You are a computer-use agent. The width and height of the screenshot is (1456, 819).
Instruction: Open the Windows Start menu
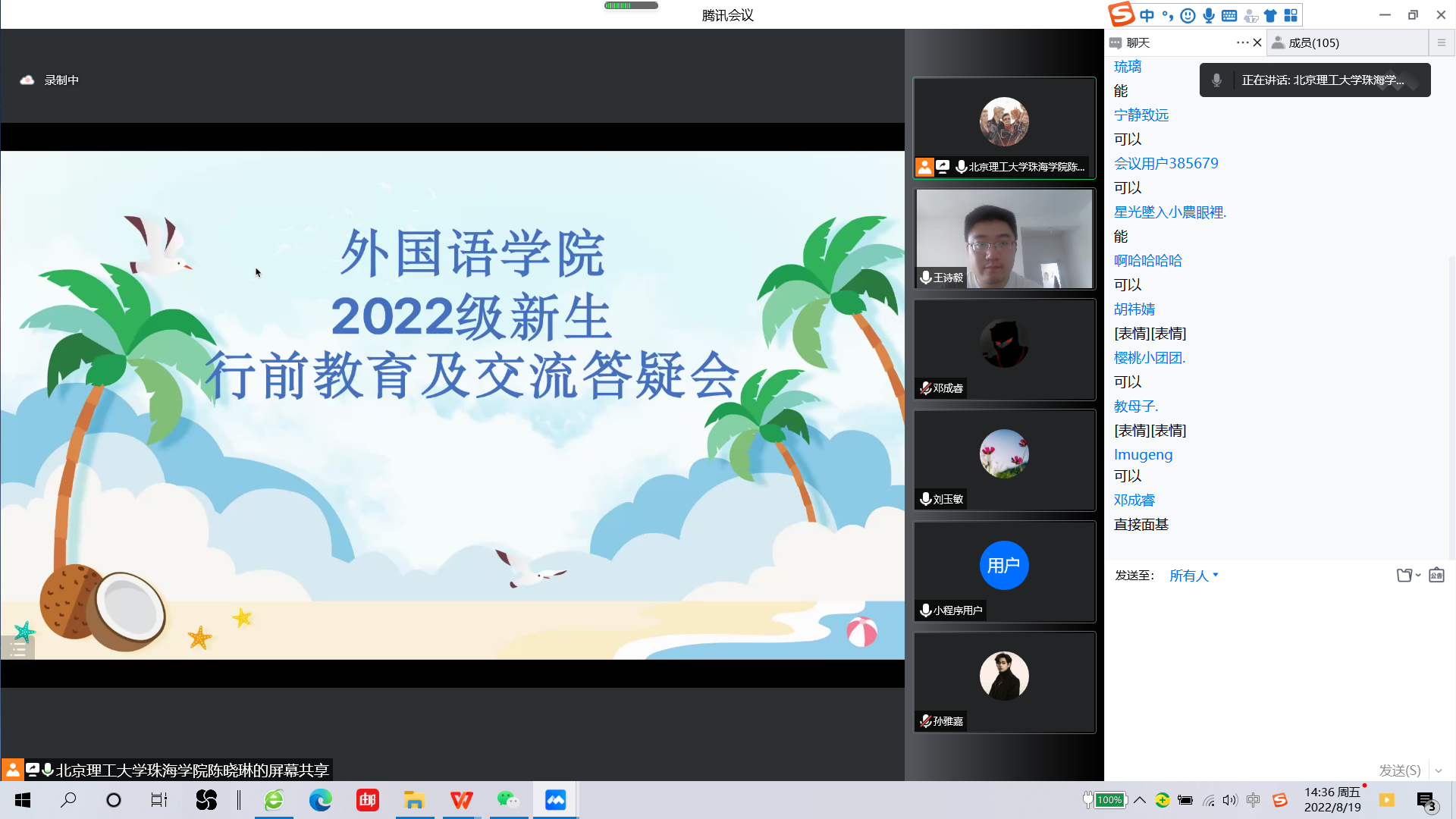[x=23, y=800]
